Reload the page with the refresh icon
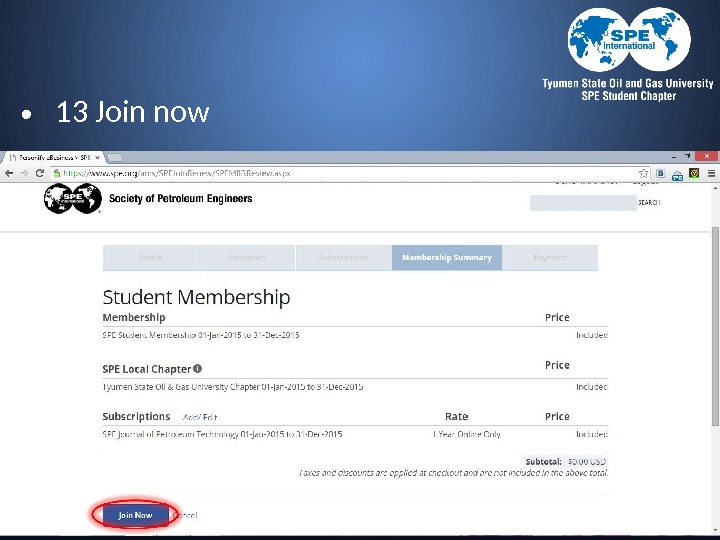Screen dimensions: 720x540 [39, 173]
